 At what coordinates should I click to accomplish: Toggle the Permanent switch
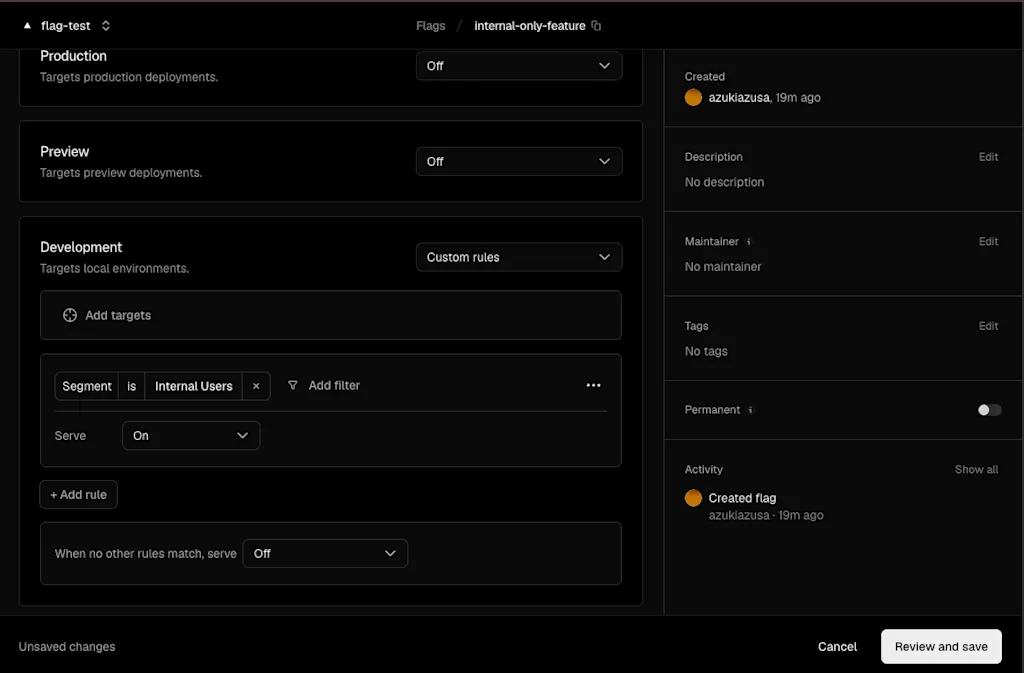point(989,410)
